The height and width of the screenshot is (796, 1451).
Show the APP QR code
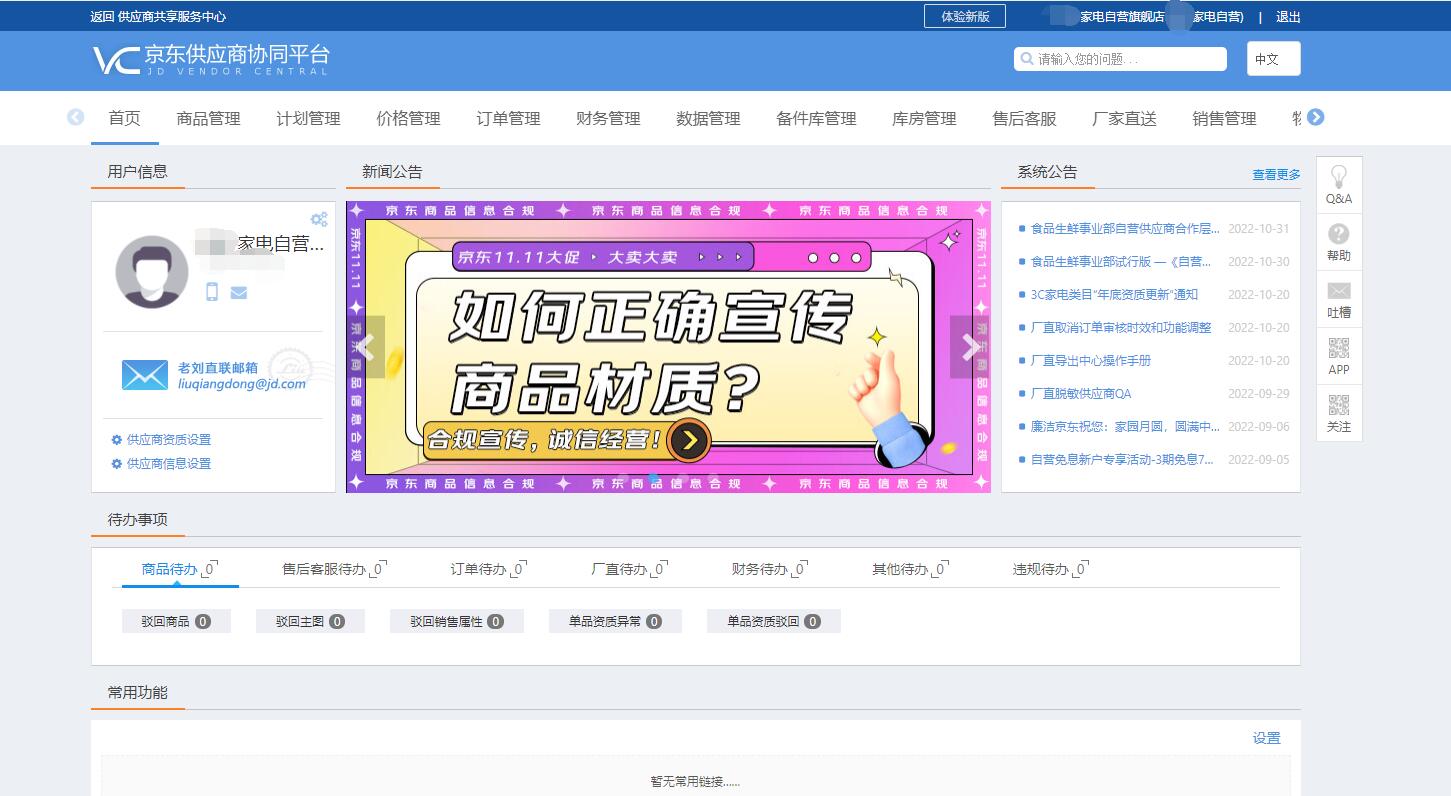(1338, 356)
